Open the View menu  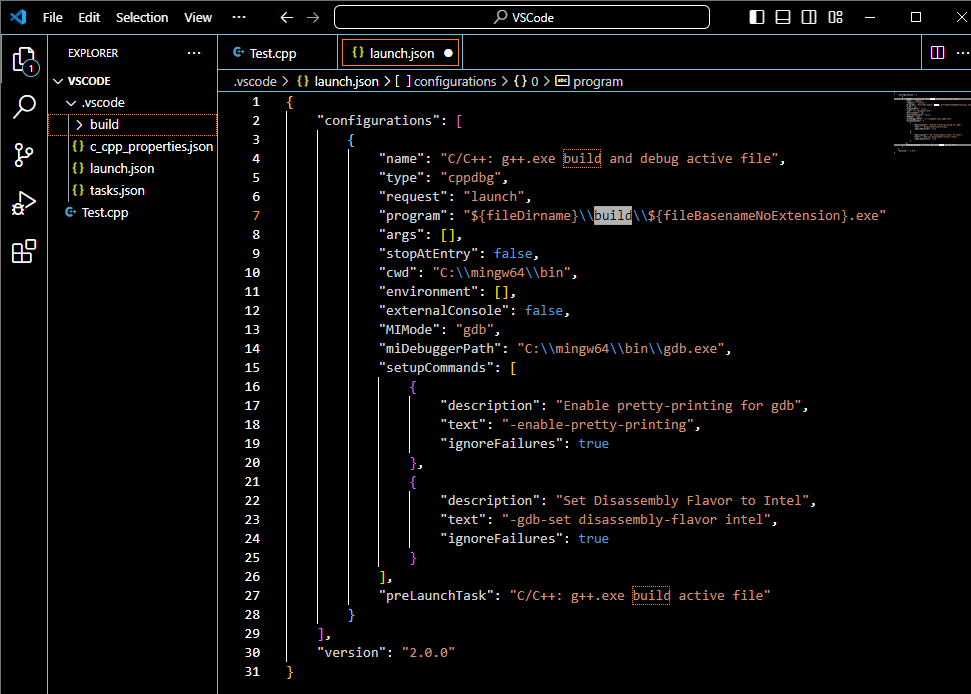(x=198, y=17)
